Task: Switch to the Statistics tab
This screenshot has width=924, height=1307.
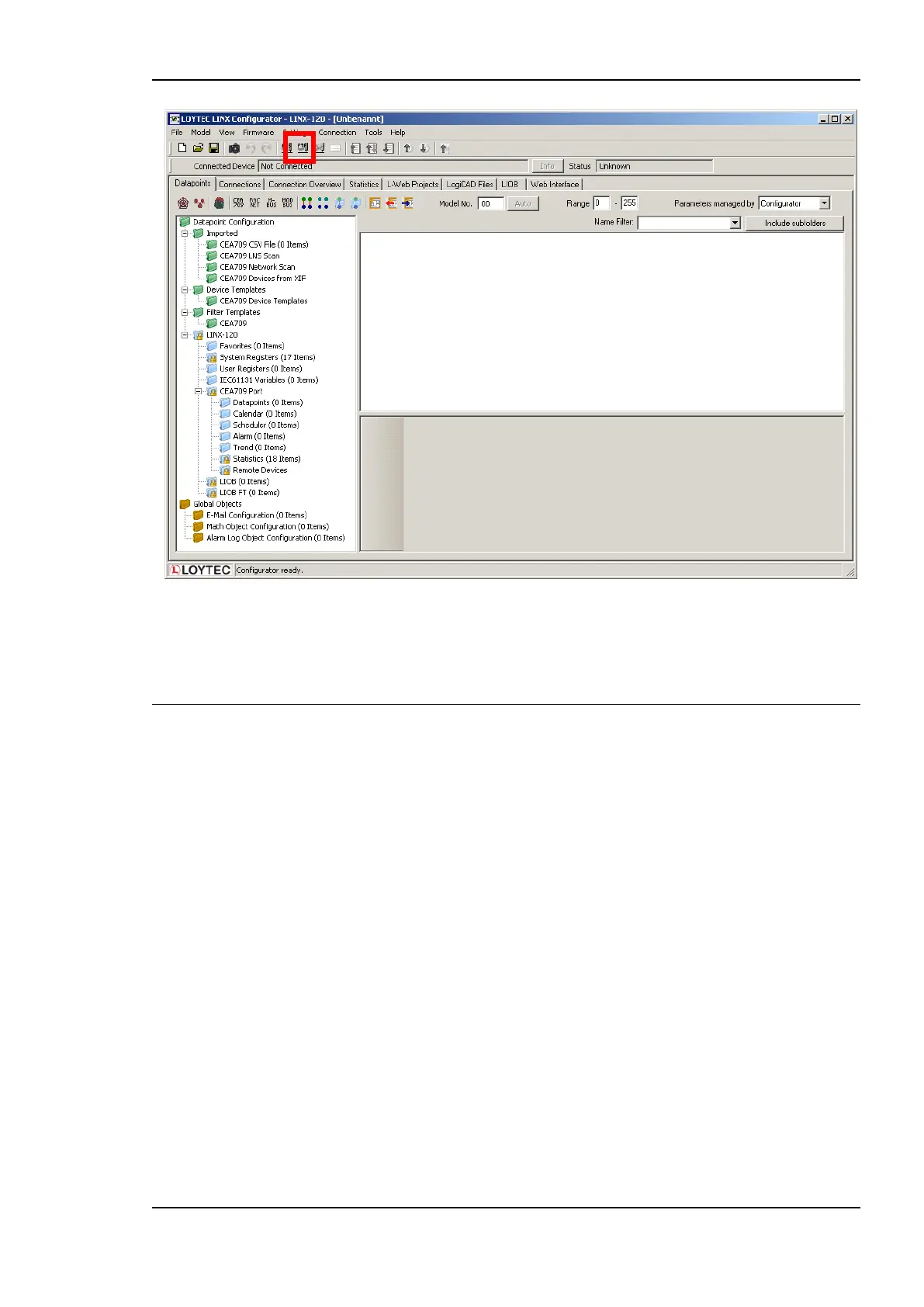Action: tap(364, 185)
